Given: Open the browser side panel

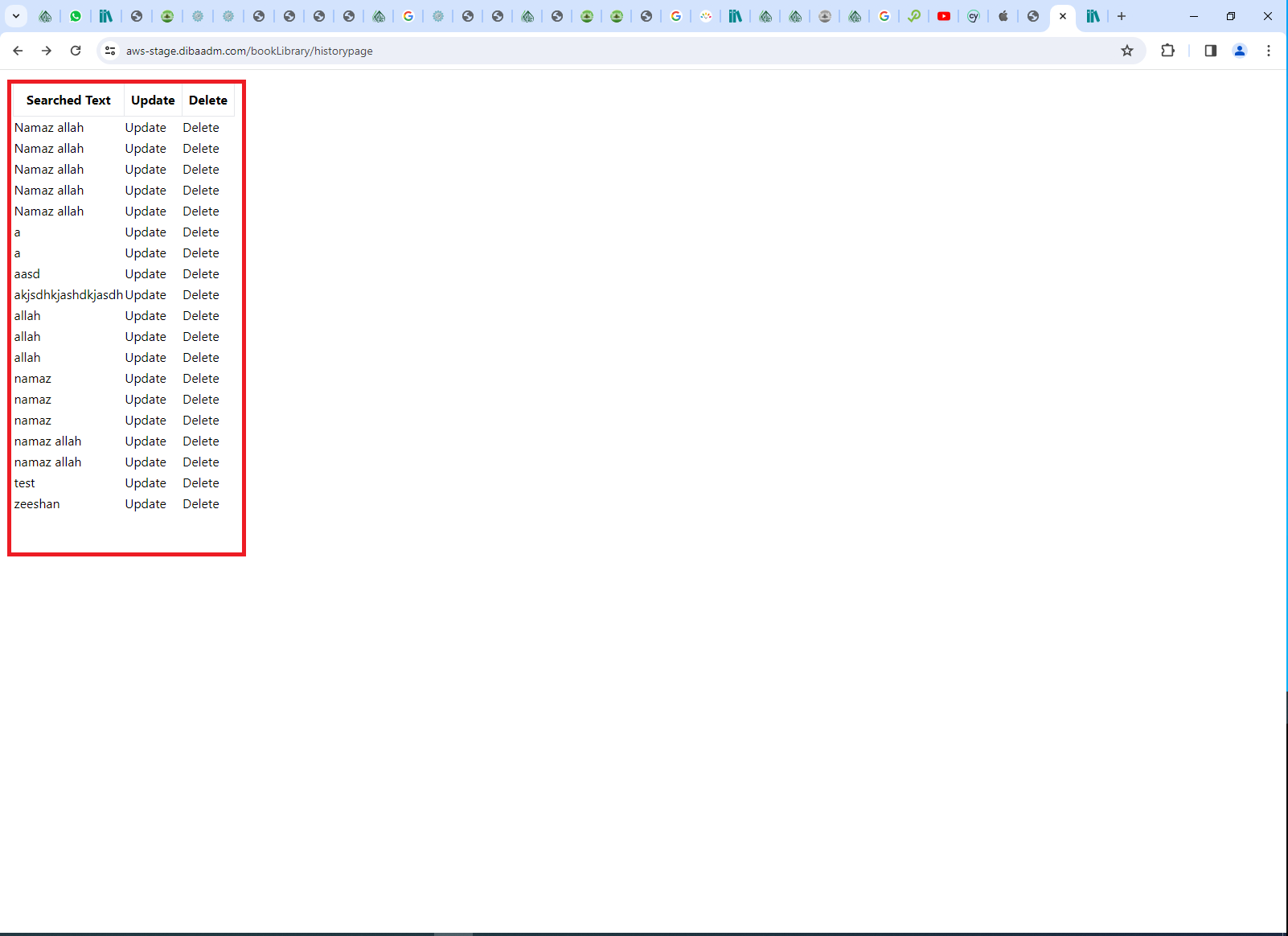Looking at the screenshot, I should click(x=1210, y=51).
